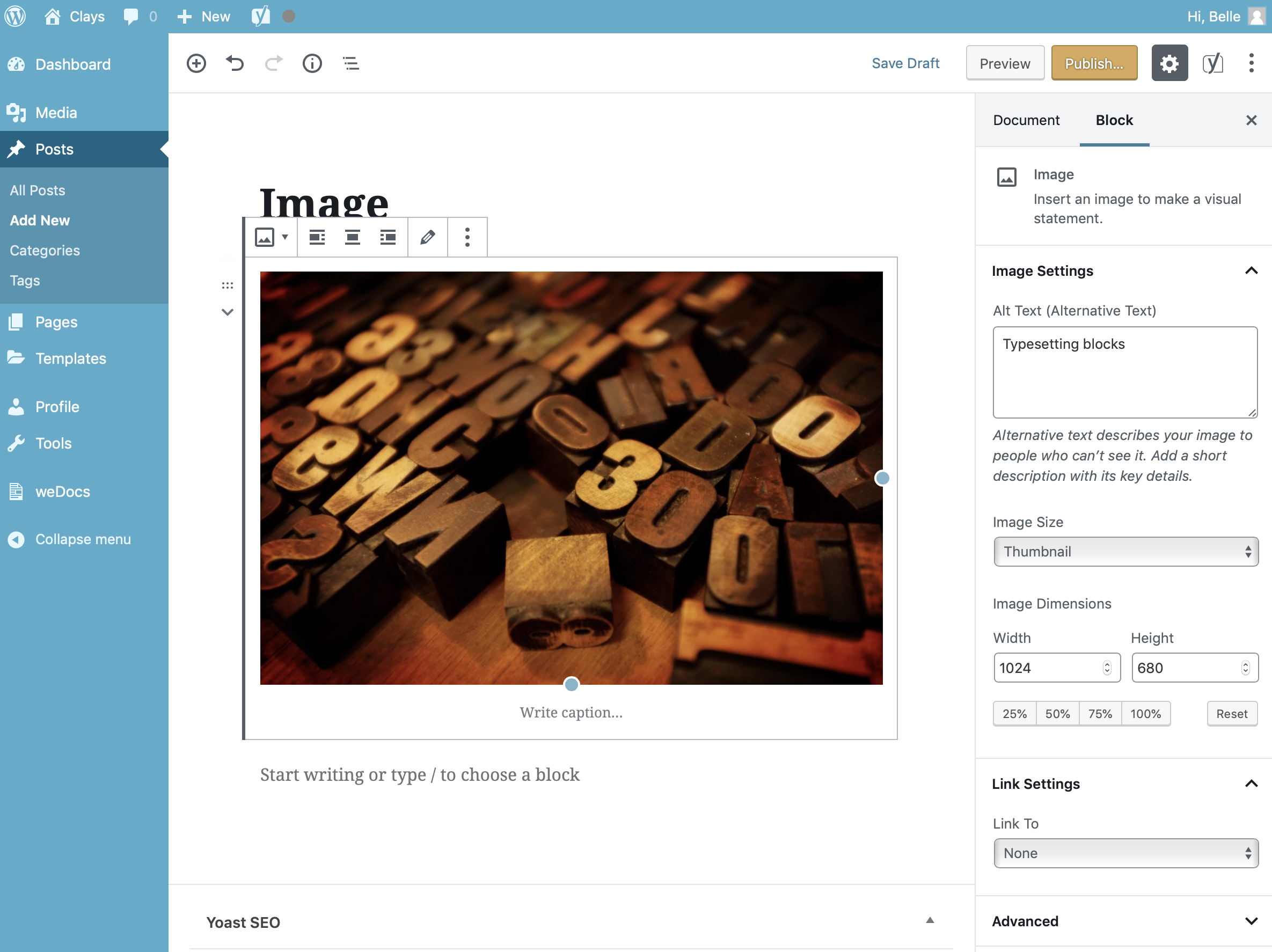Click the Alt Text field
The image size is (1272, 952).
[1125, 372]
